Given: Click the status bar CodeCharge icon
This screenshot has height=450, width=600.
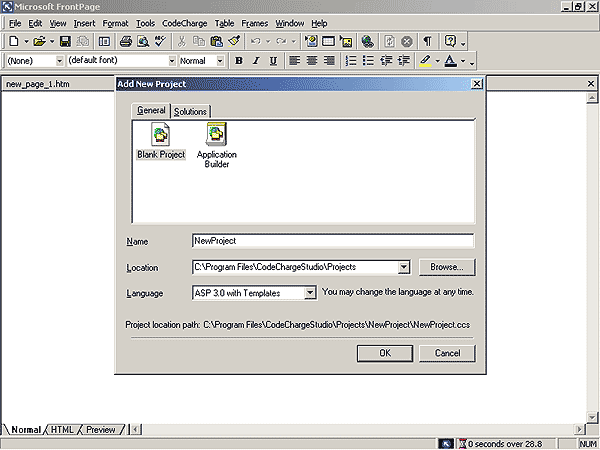Looking at the screenshot, I should [446, 444].
